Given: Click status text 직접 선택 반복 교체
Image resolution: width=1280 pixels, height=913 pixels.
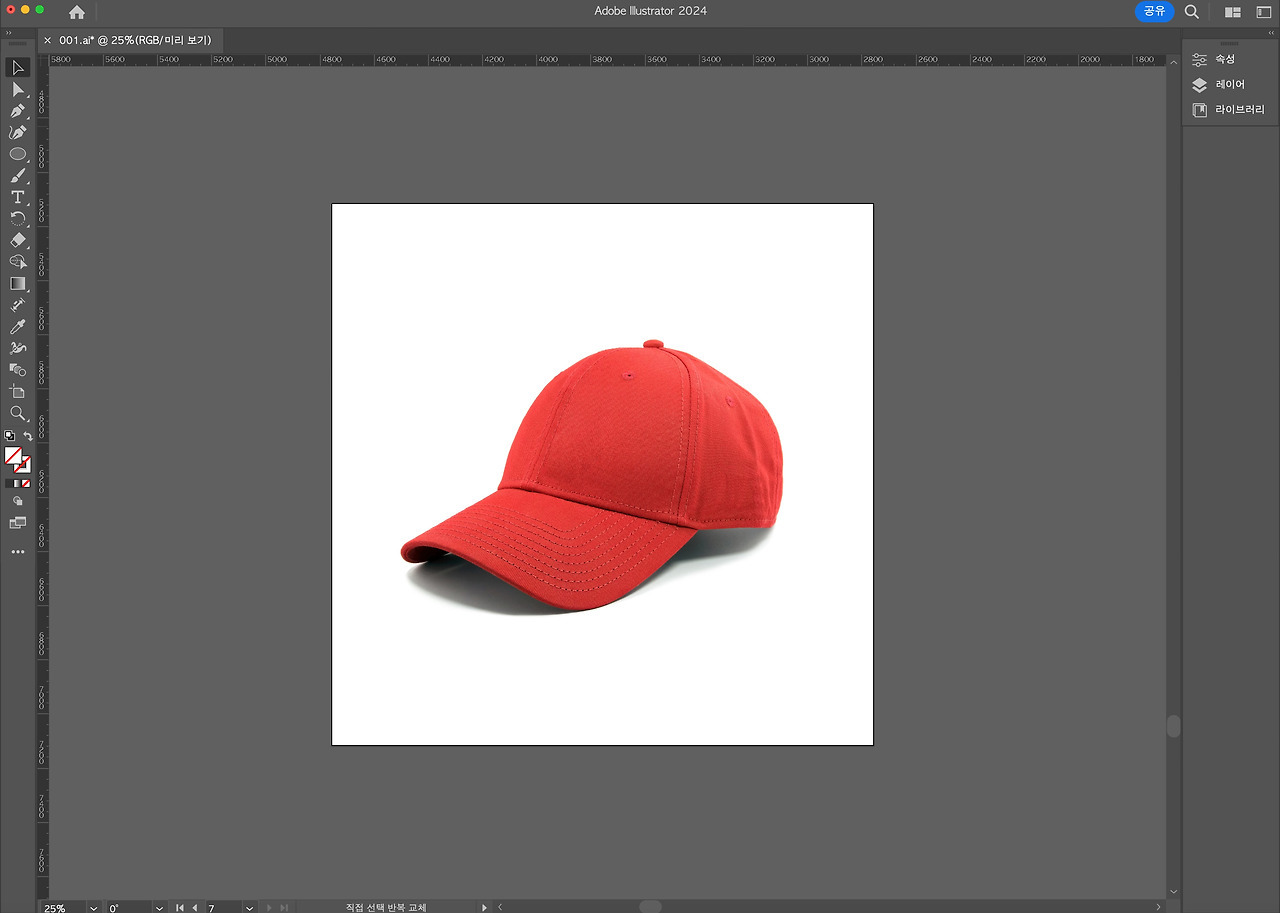Looking at the screenshot, I should pyautogui.click(x=386, y=907).
